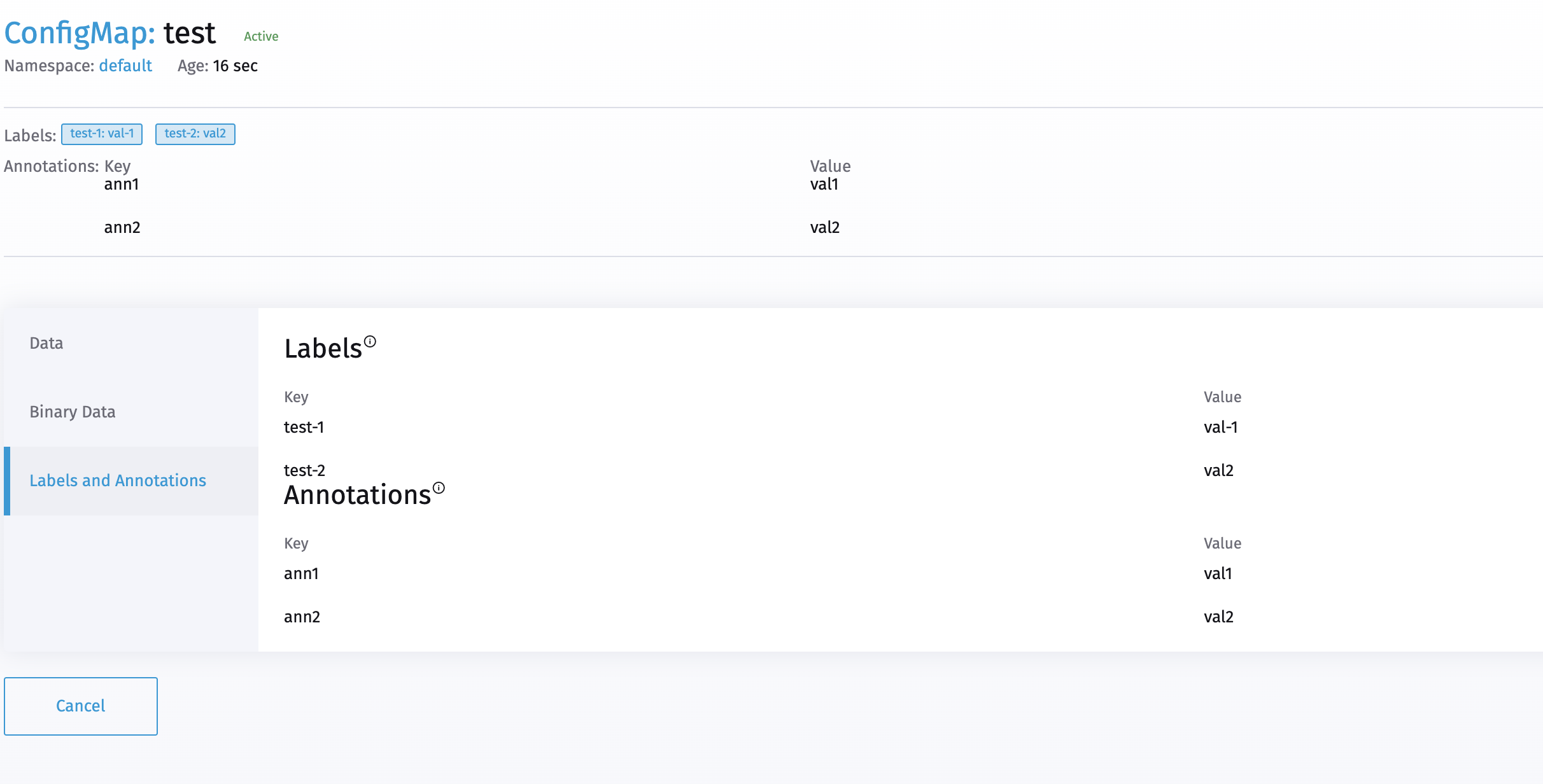Open the default namespace link
Image resolution: width=1543 pixels, height=784 pixels.
click(x=125, y=66)
